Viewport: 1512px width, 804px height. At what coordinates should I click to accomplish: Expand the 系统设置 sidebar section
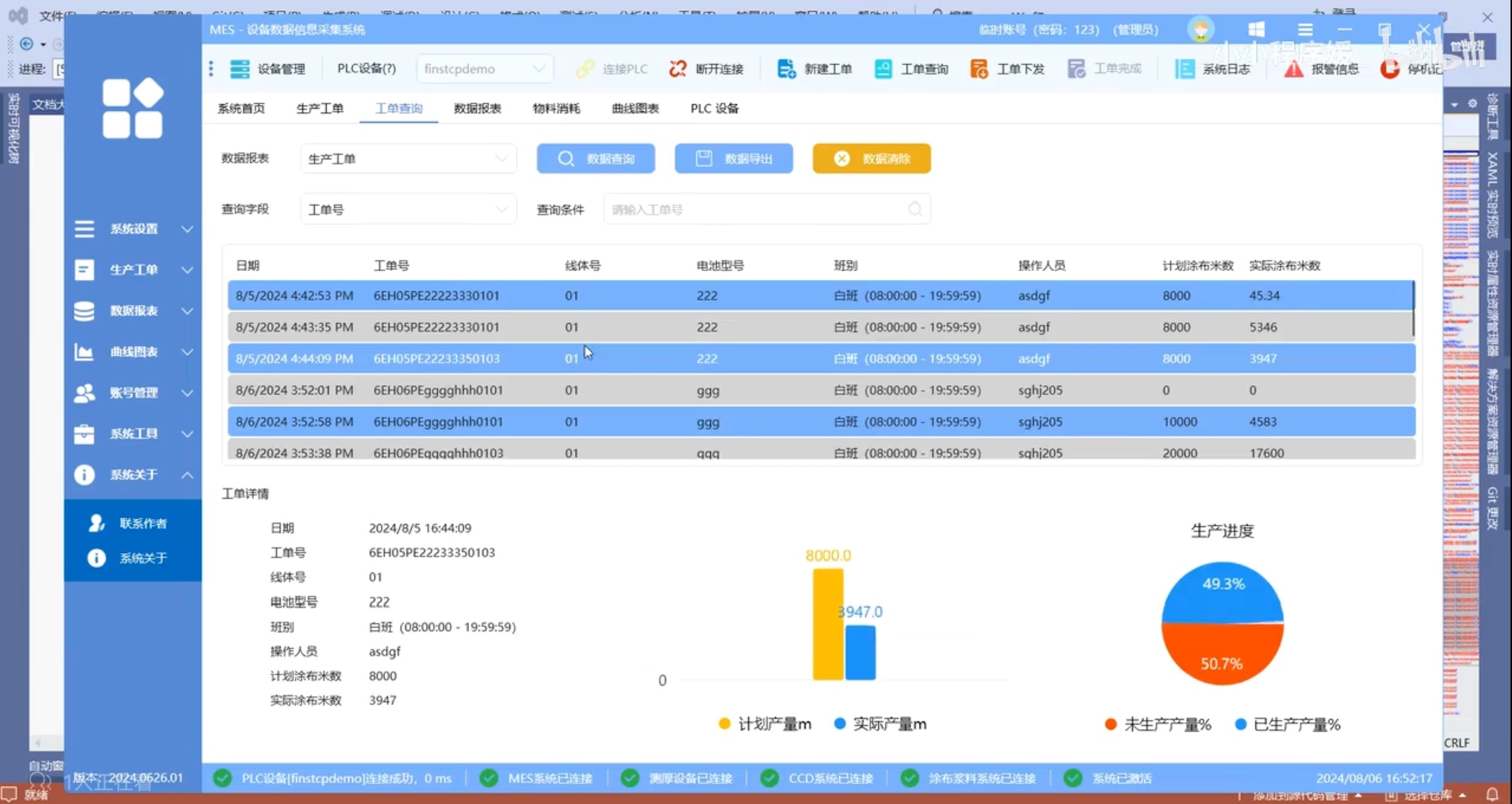coord(133,229)
